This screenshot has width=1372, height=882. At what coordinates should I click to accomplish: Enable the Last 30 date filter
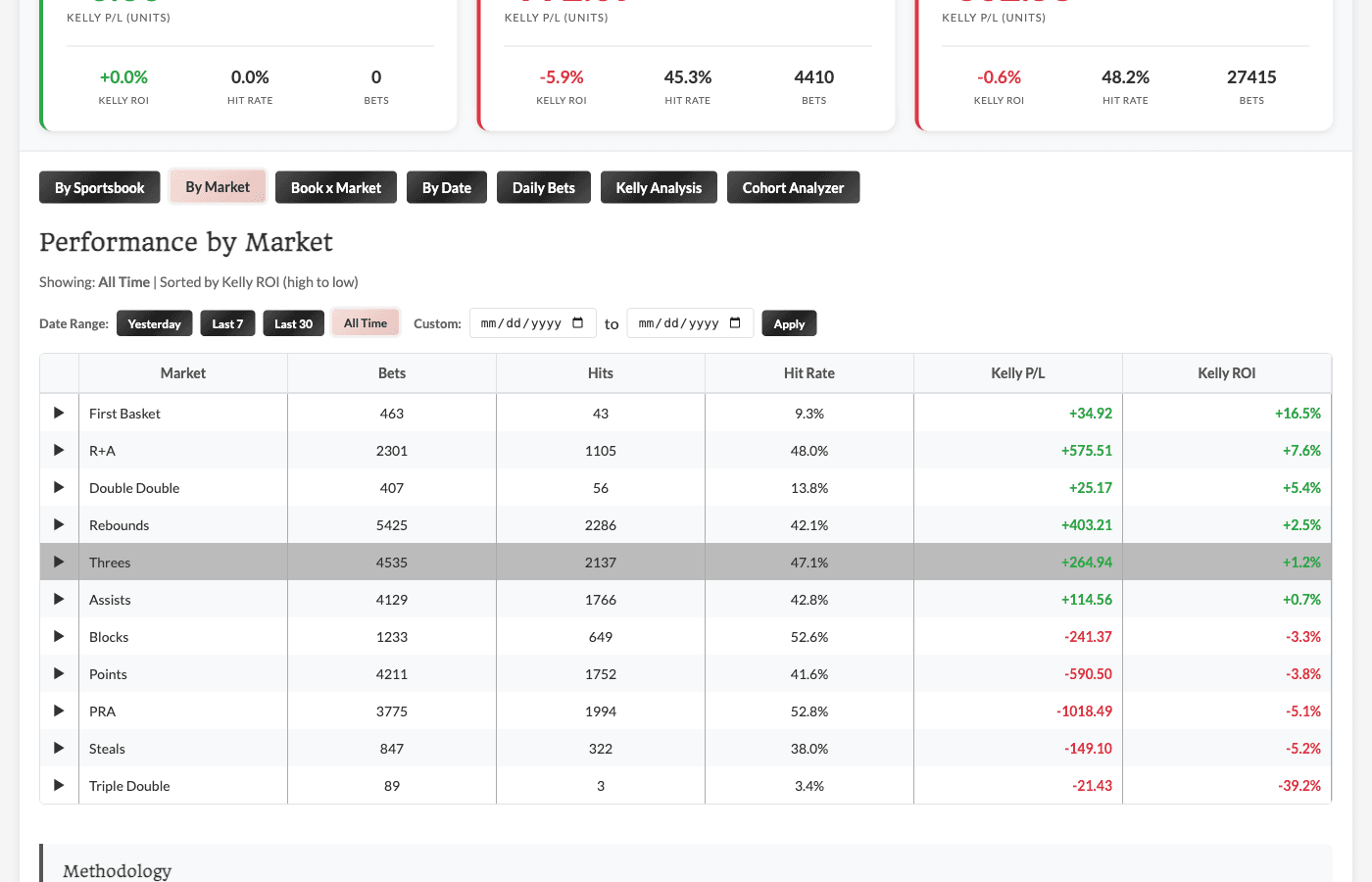pos(293,322)
